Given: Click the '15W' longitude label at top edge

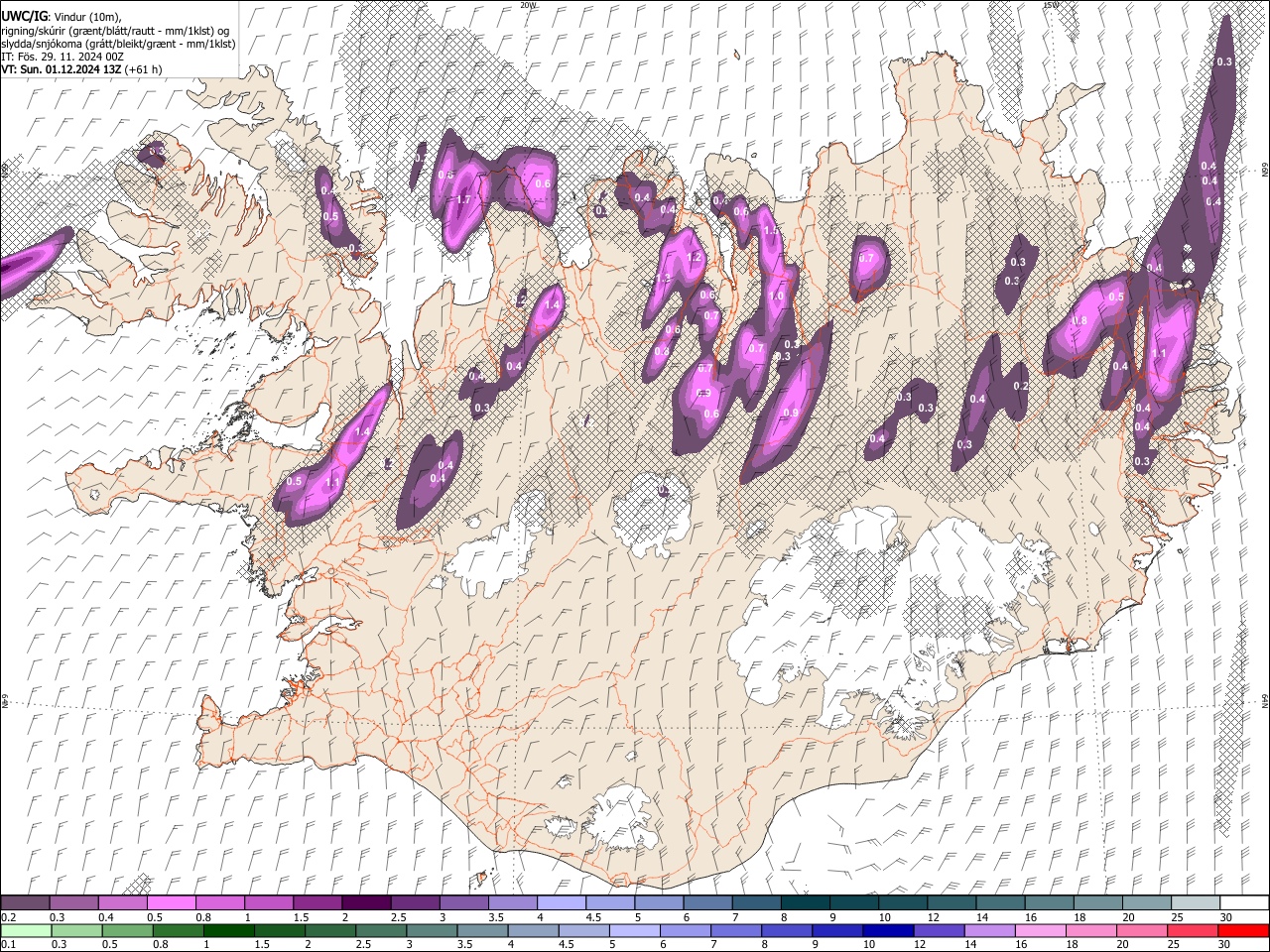Looking at the screenshot, I should click(1051, 5).
